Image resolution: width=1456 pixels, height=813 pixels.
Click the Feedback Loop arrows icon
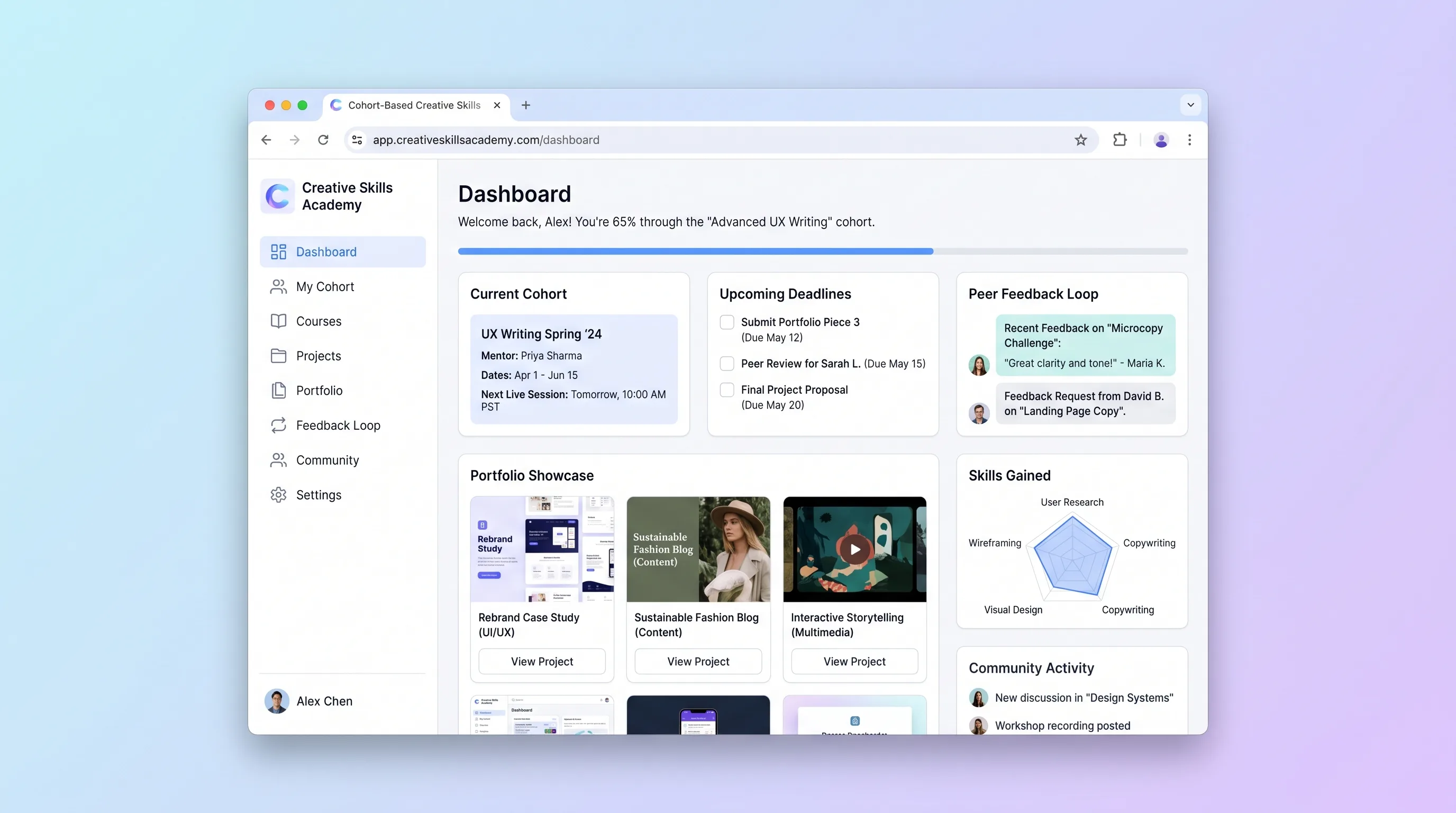point(278,425)
